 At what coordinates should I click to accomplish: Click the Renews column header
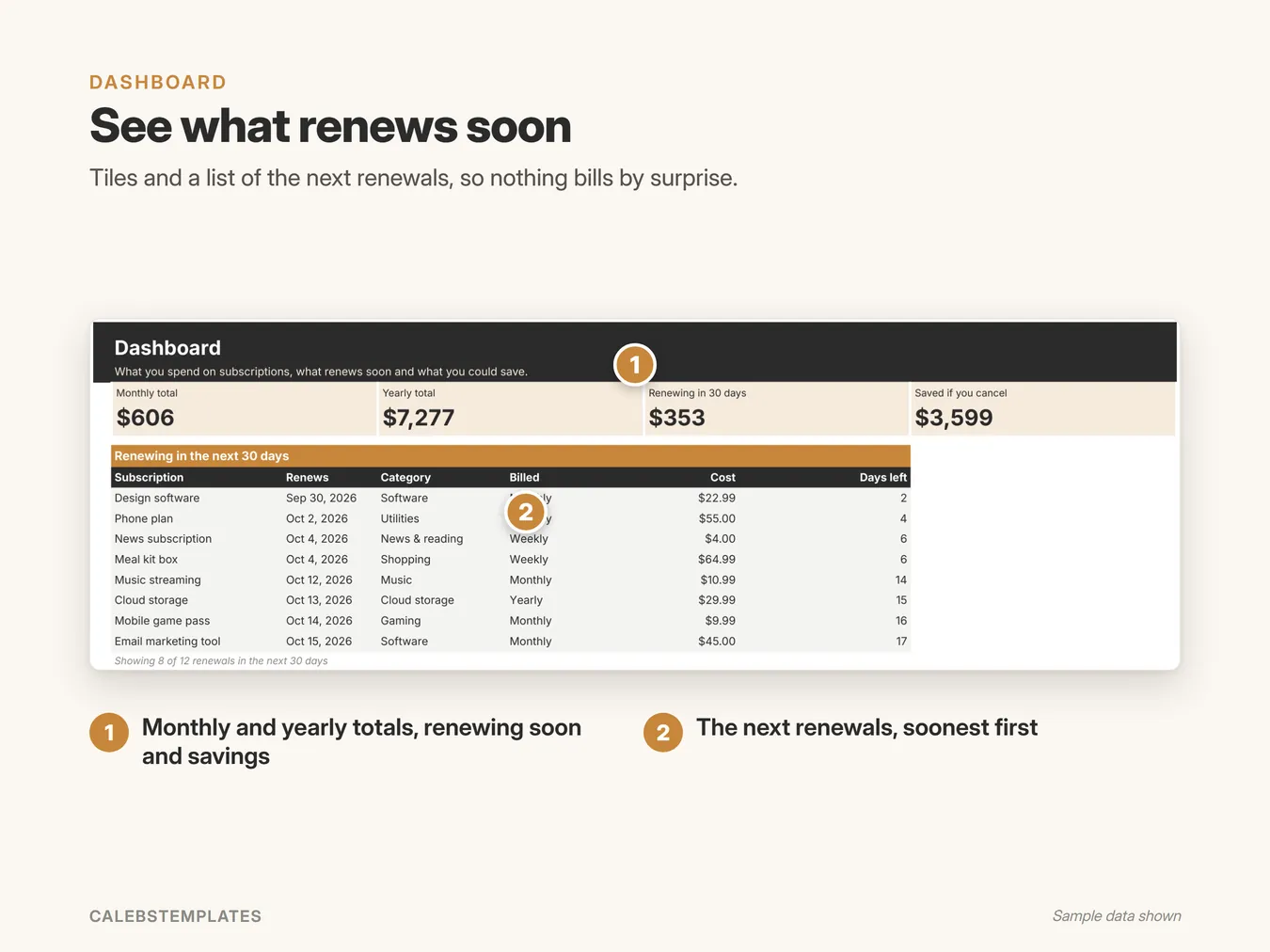coord(307,478)
